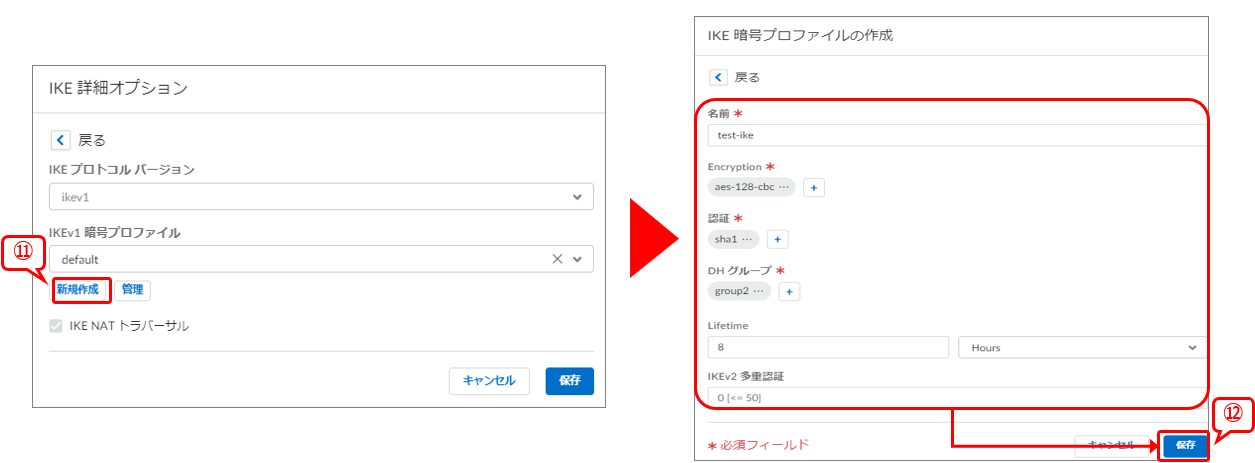This screenshot has width=1255, height=463.
Task: Click the IKEv2 多重認証 input field
Action: click(x=955, y=398)
